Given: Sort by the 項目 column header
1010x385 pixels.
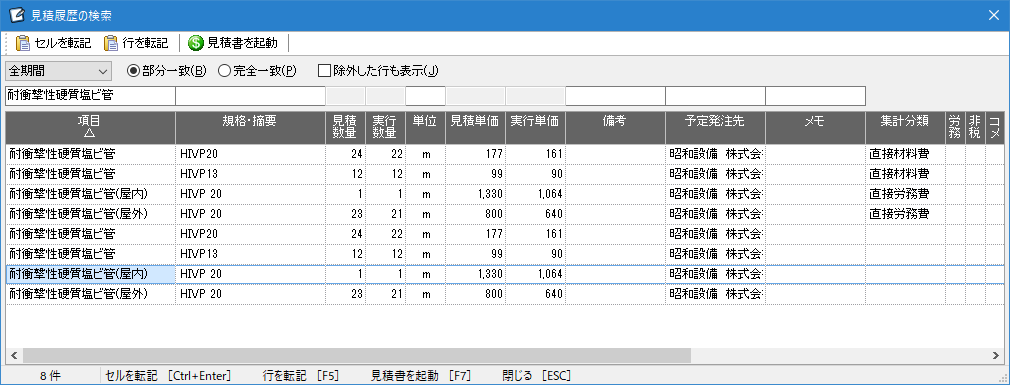Looking at the screenshot, I should click(90, 127).
